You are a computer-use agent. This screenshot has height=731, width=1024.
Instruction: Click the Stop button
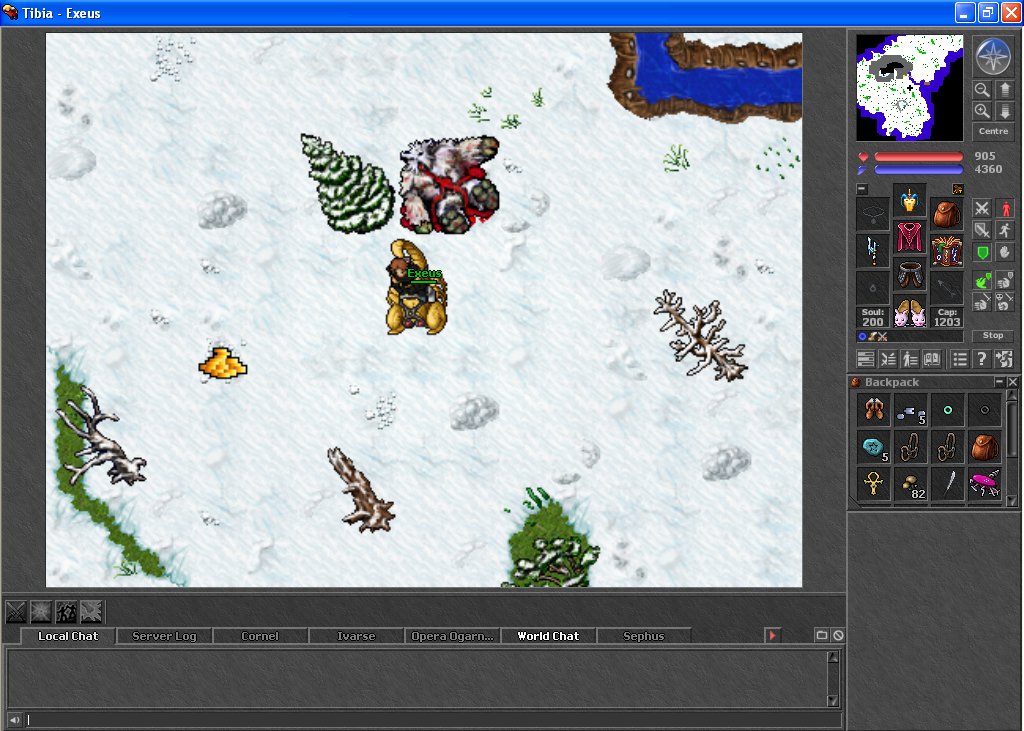pyautogui.click(x=993, y=335)
